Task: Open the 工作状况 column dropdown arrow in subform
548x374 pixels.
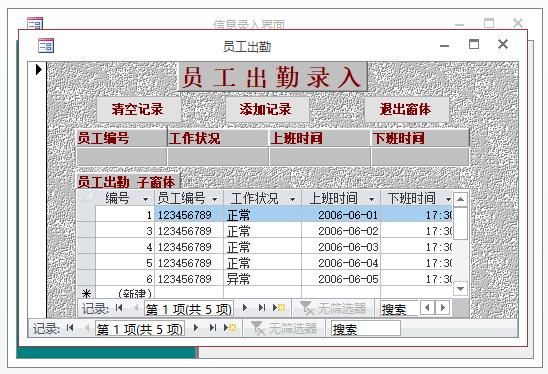Action: (x=293, y=200)
